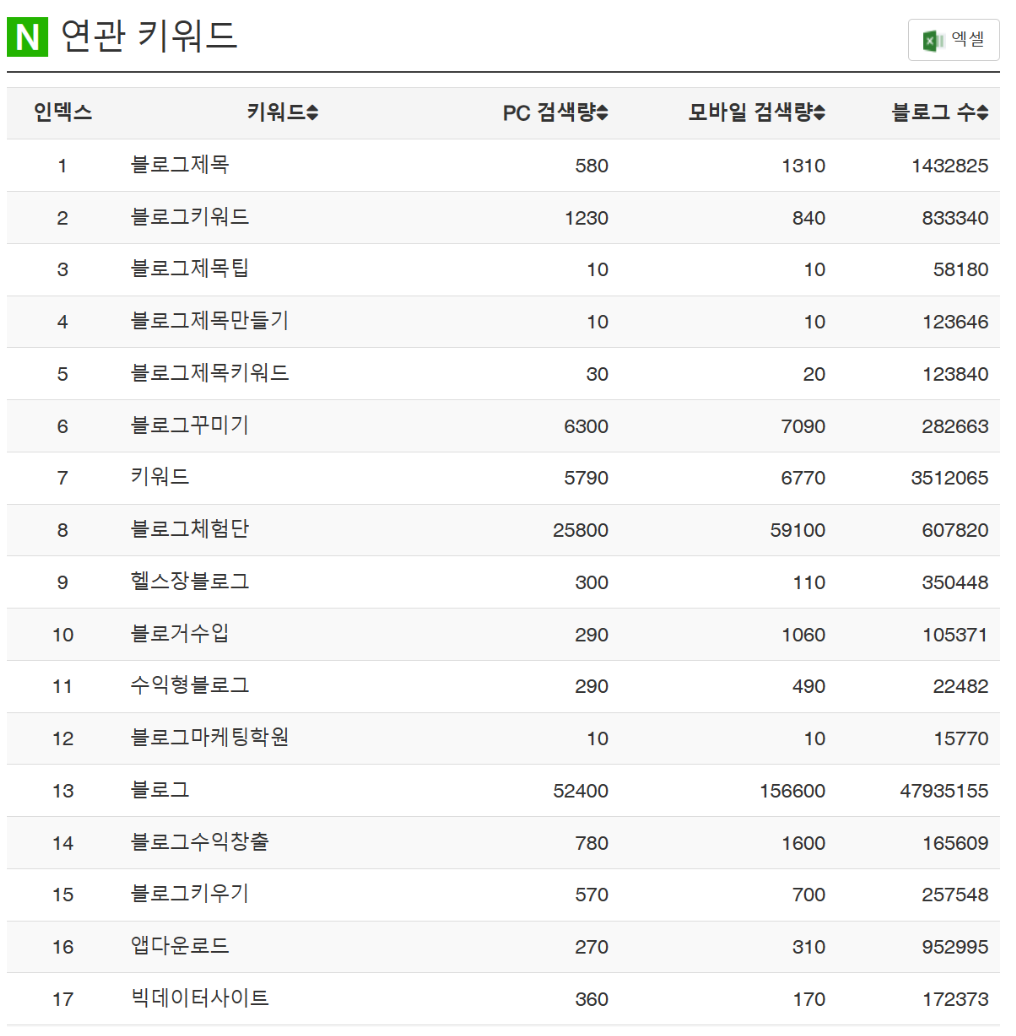Click the green N Naver logo icon
Image resolution: width=1016 pixels, height=1036 pixels.
(x=26, y=35)
